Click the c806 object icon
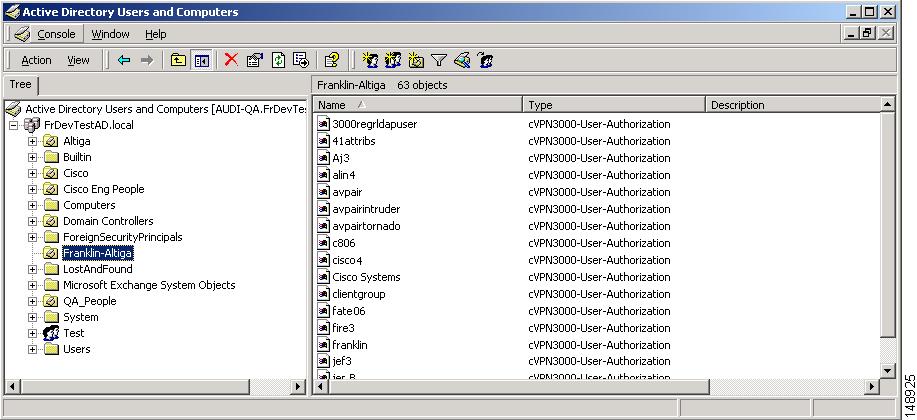 point(323,243)
